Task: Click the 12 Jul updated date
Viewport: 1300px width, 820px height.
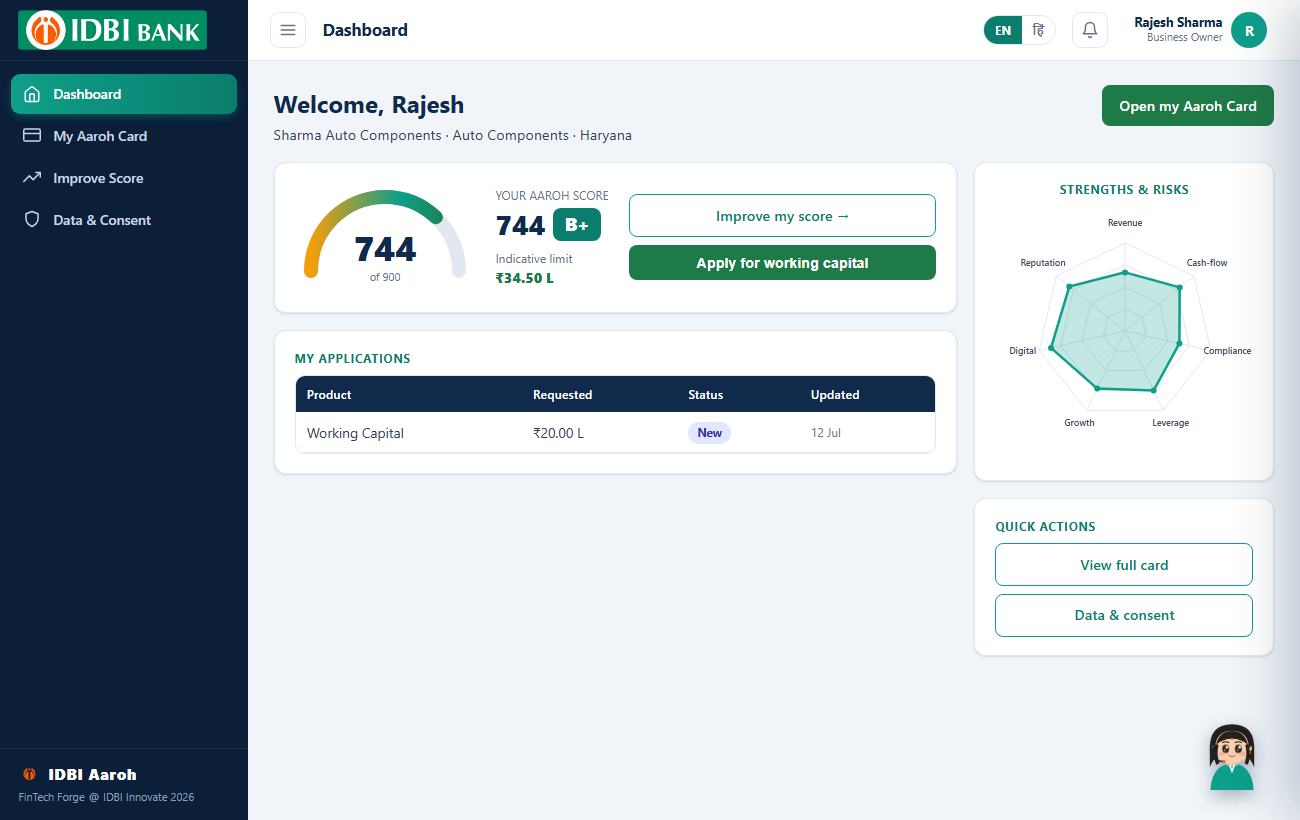Action: tap(826, 433)
